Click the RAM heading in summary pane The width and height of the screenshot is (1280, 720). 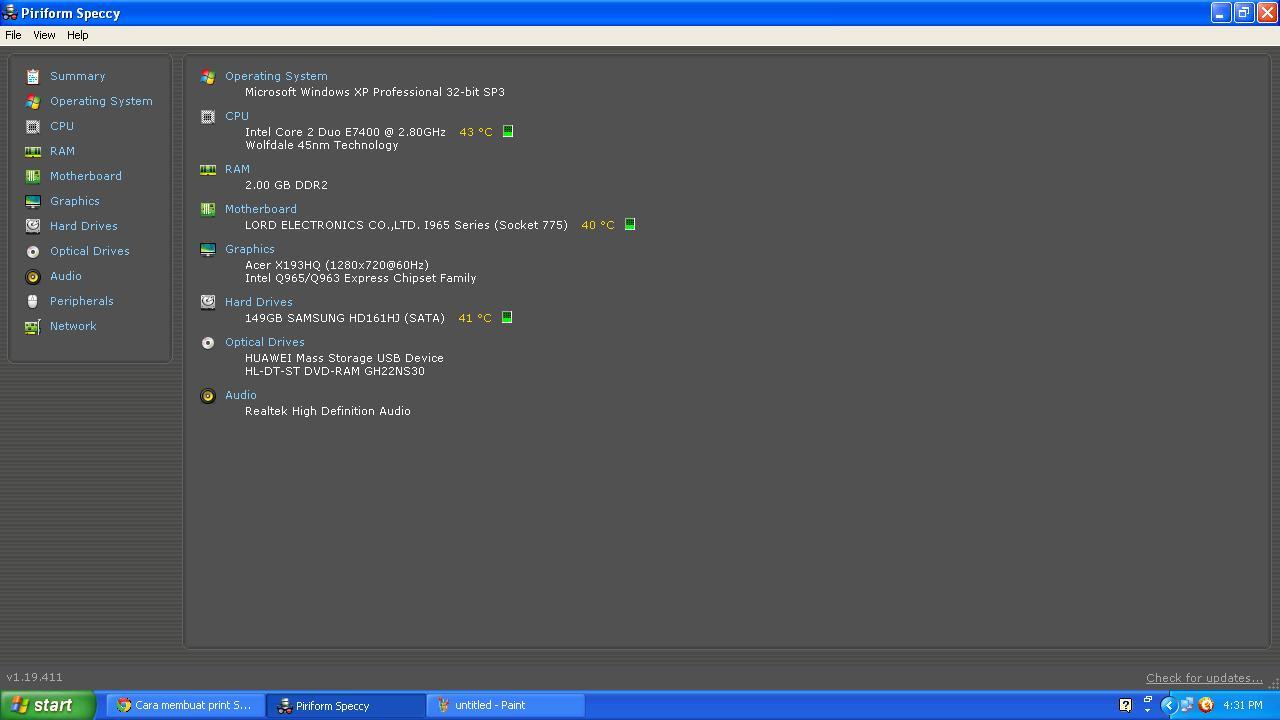[x=237, y=169]
